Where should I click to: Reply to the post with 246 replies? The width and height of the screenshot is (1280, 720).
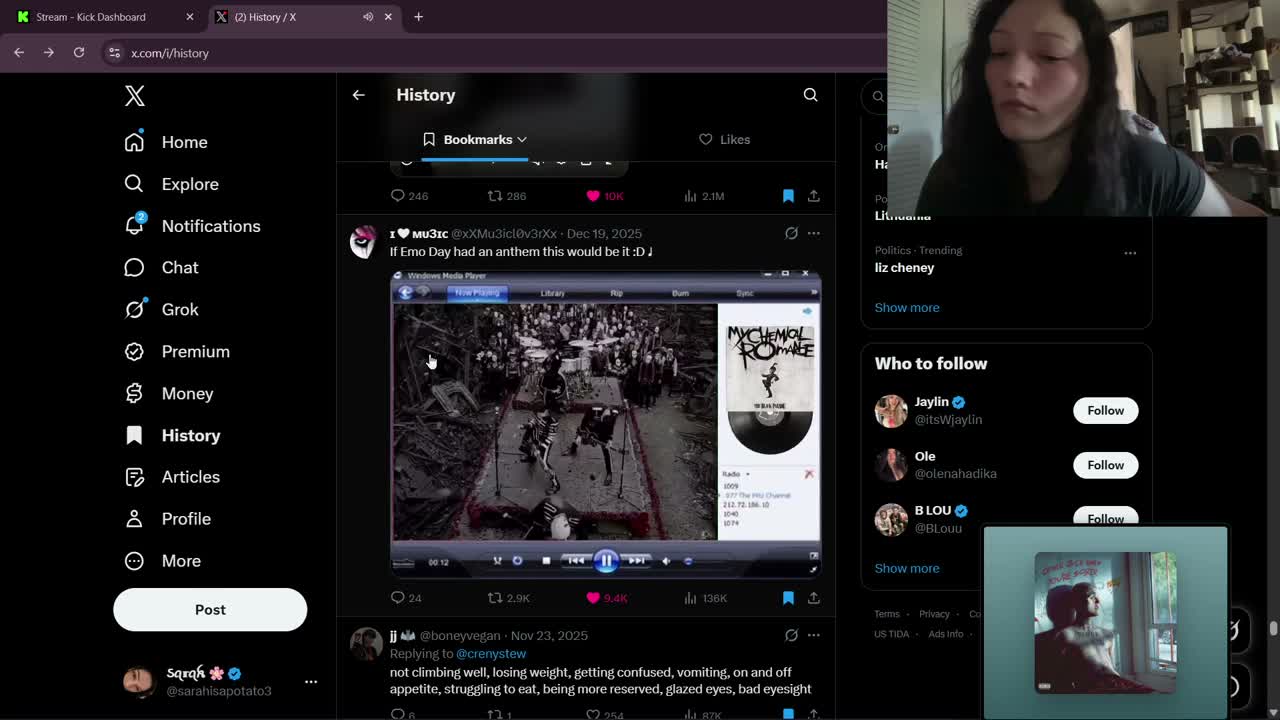click(409, 196)
